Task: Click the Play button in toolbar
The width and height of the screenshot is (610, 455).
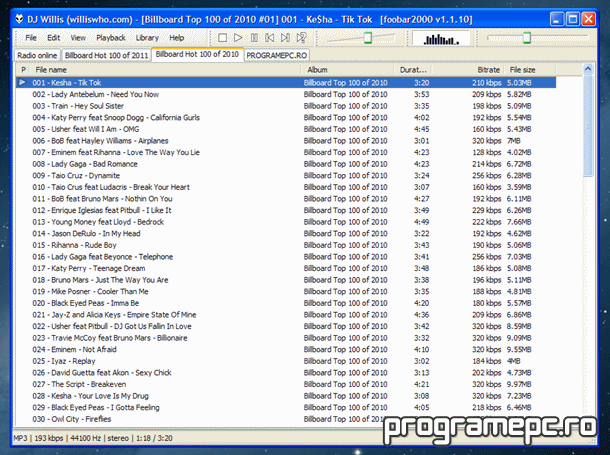Action: [x=238, y=38]
